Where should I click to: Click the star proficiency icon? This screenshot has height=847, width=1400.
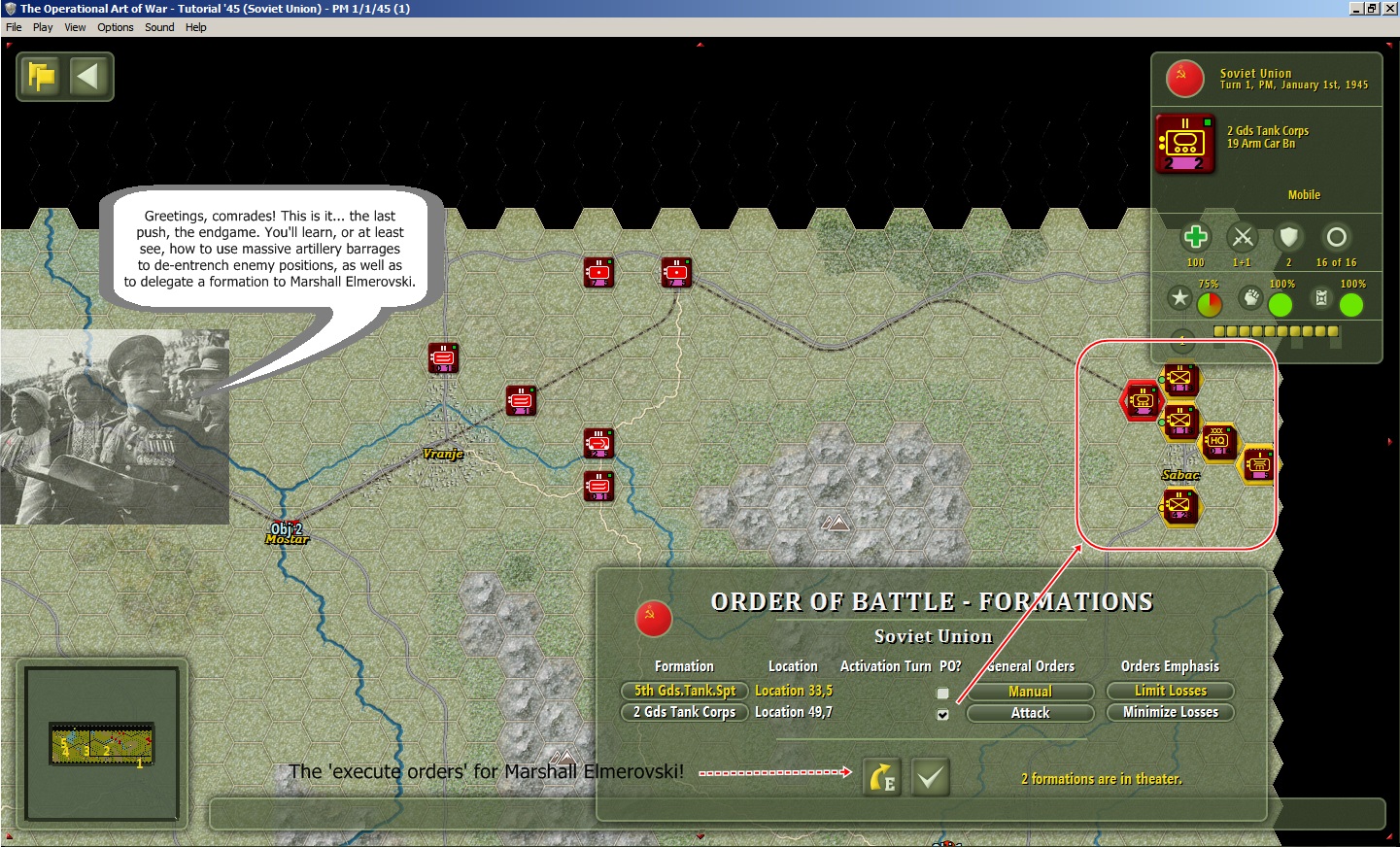tap(1179, 298)
